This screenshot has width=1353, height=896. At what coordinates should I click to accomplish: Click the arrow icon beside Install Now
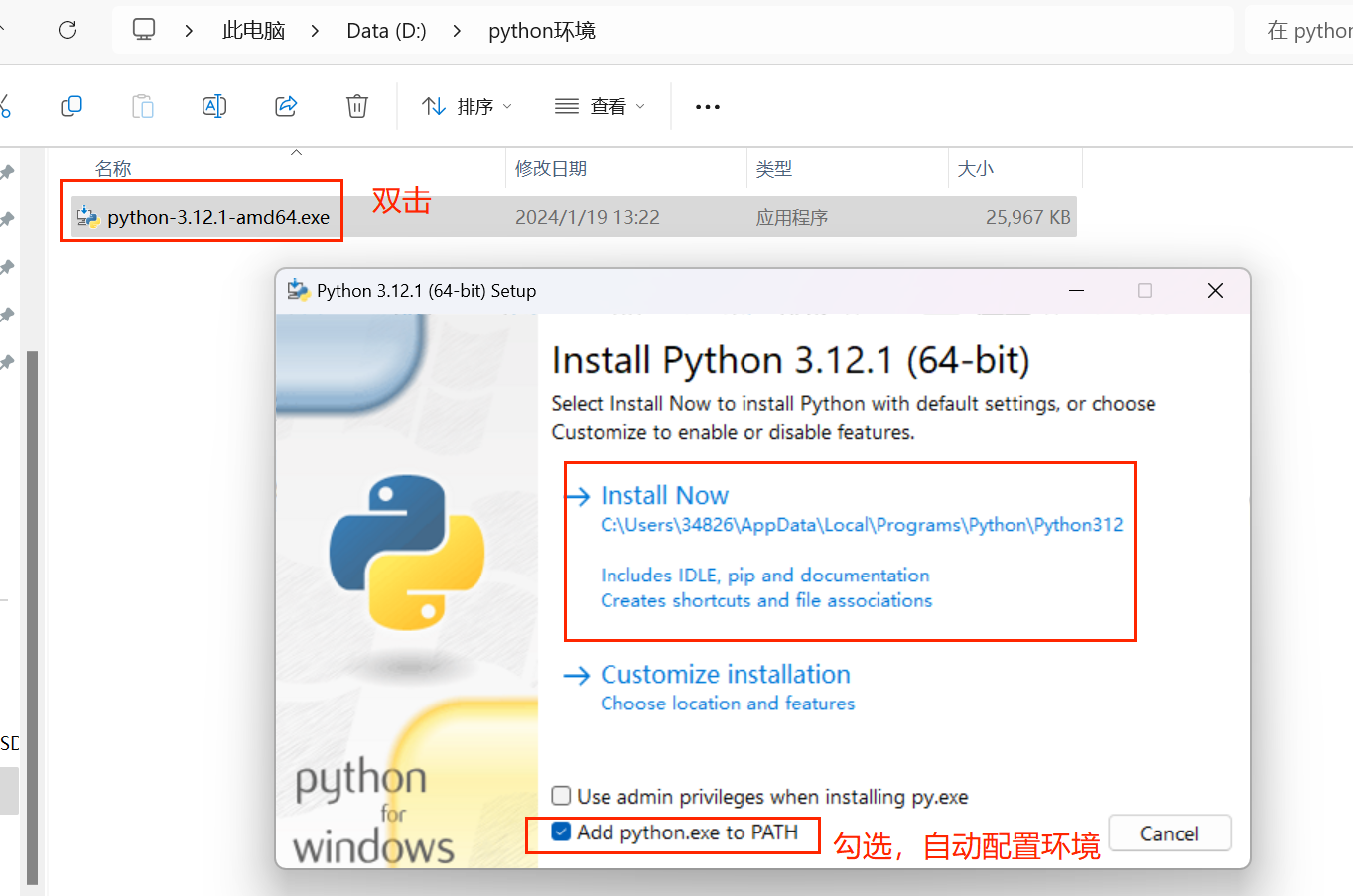pyautogui.click(x=578, y=496)
